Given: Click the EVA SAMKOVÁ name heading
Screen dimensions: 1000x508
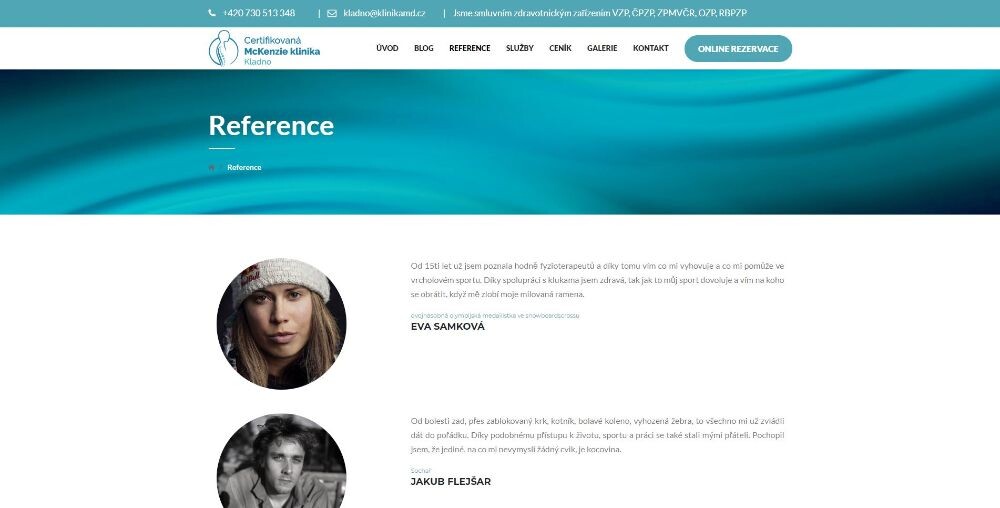Looking at the screenshot, I should click(448, 326).
